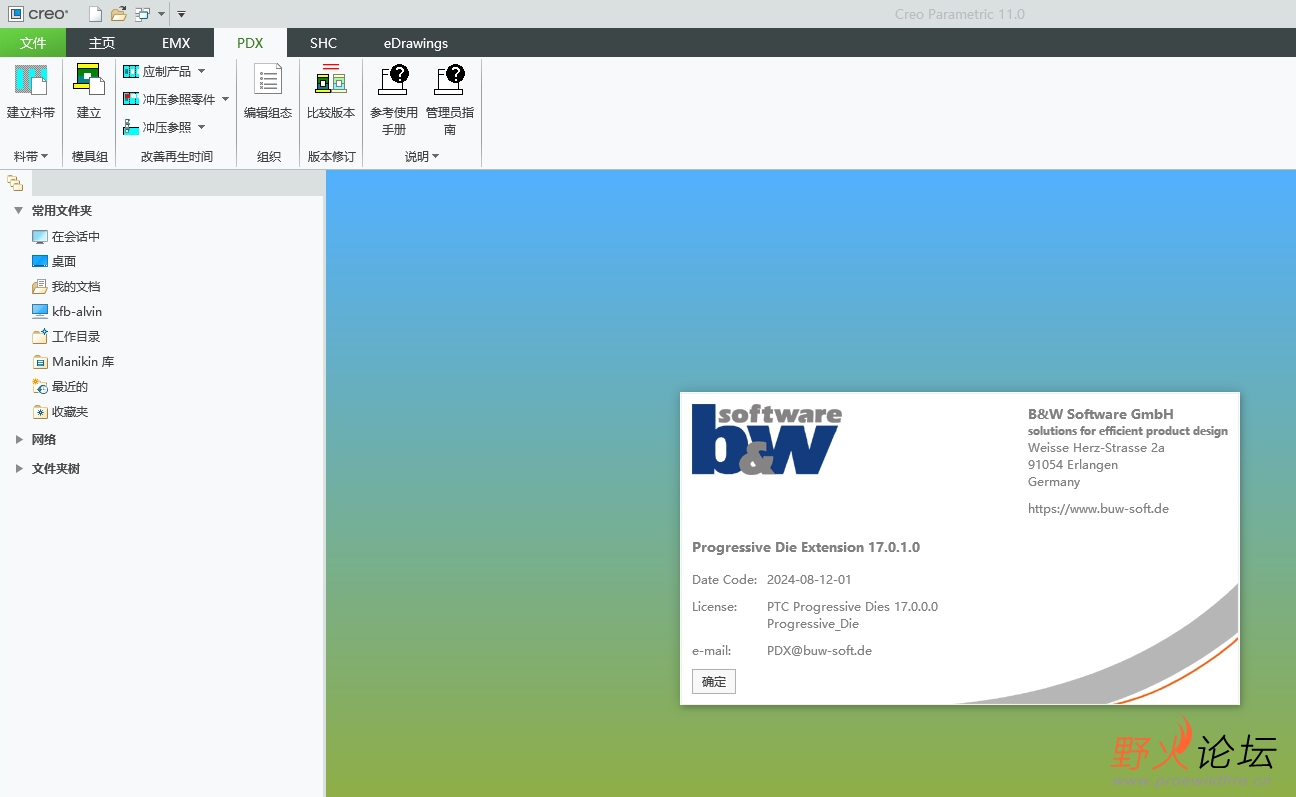Select the PDX ribbon tab
This screenshot has height=797, width=1296.
250,43
